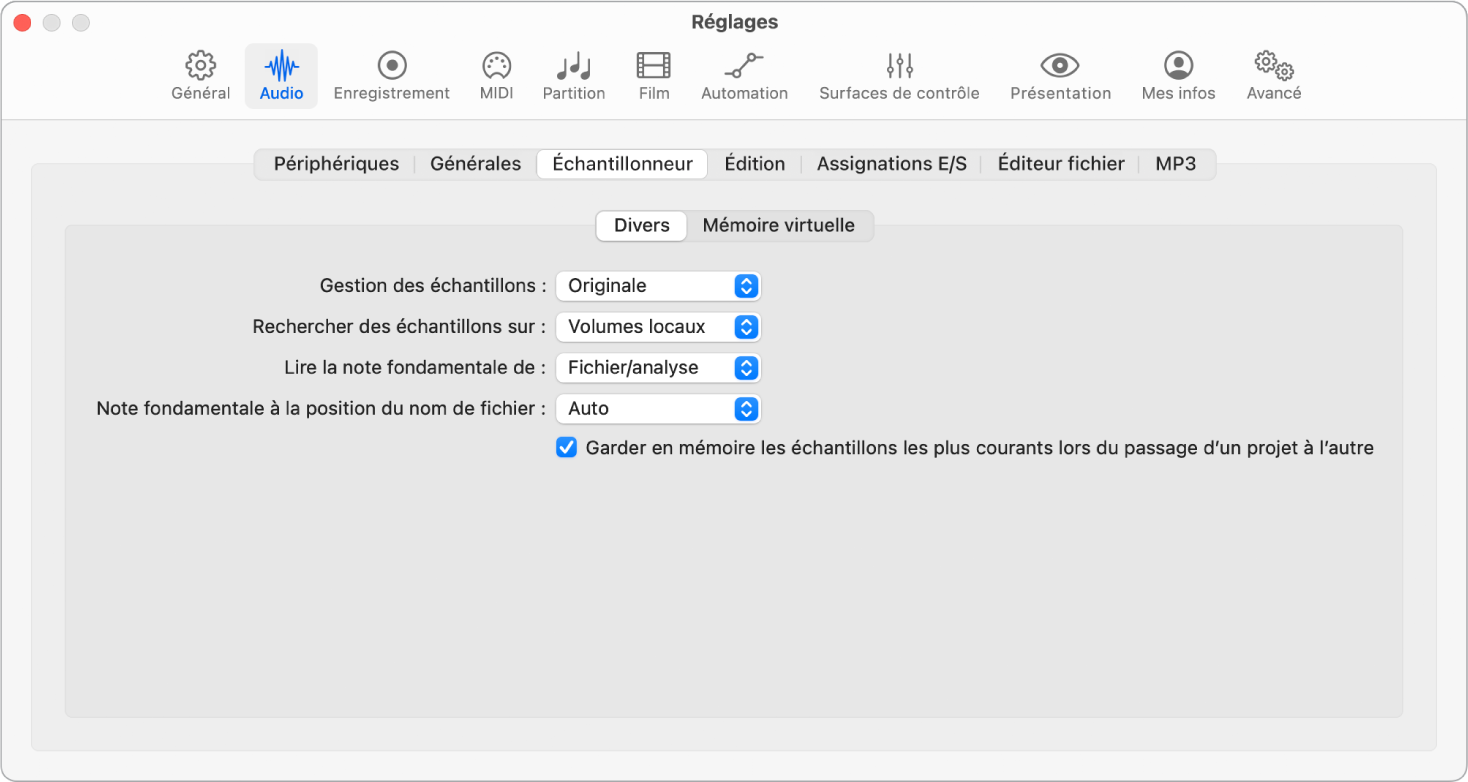Image resolution: width=1468 pixels, height=782 pixels.
Task: Open Lire la note fondamentale de dropdown
Action: click(658, 368)
